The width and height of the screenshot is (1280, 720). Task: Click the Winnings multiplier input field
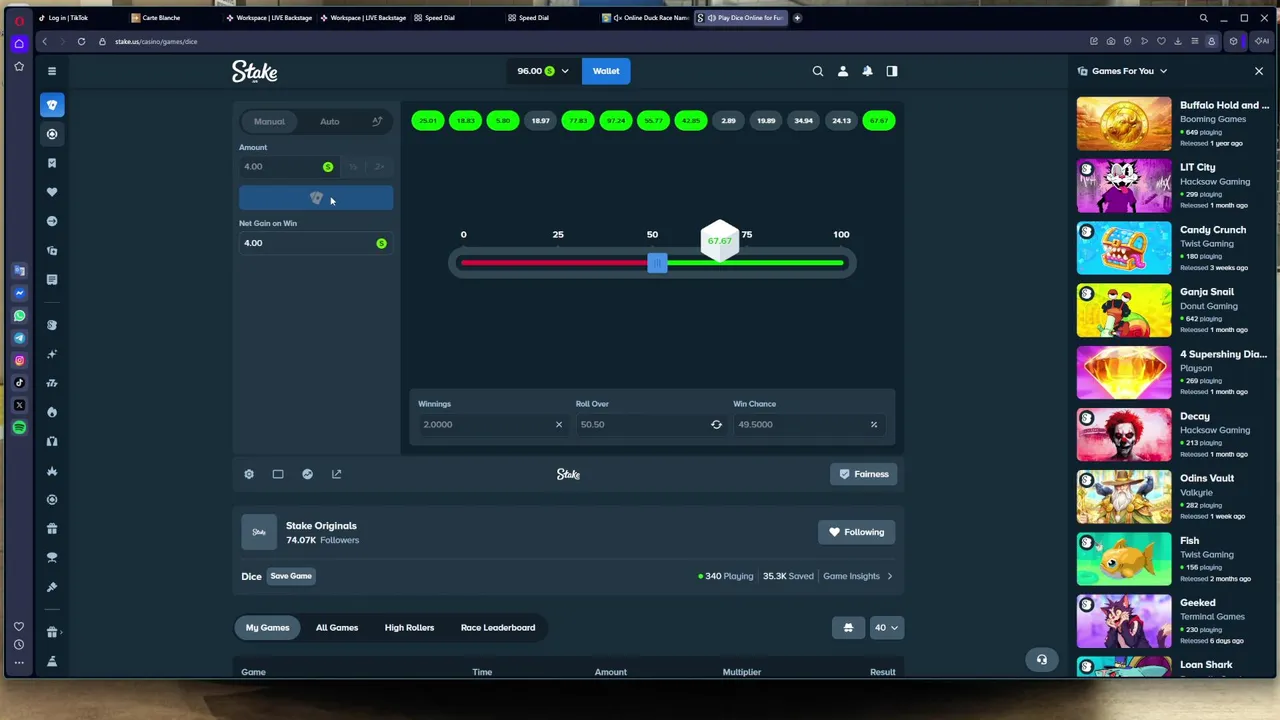coord(494,424)
